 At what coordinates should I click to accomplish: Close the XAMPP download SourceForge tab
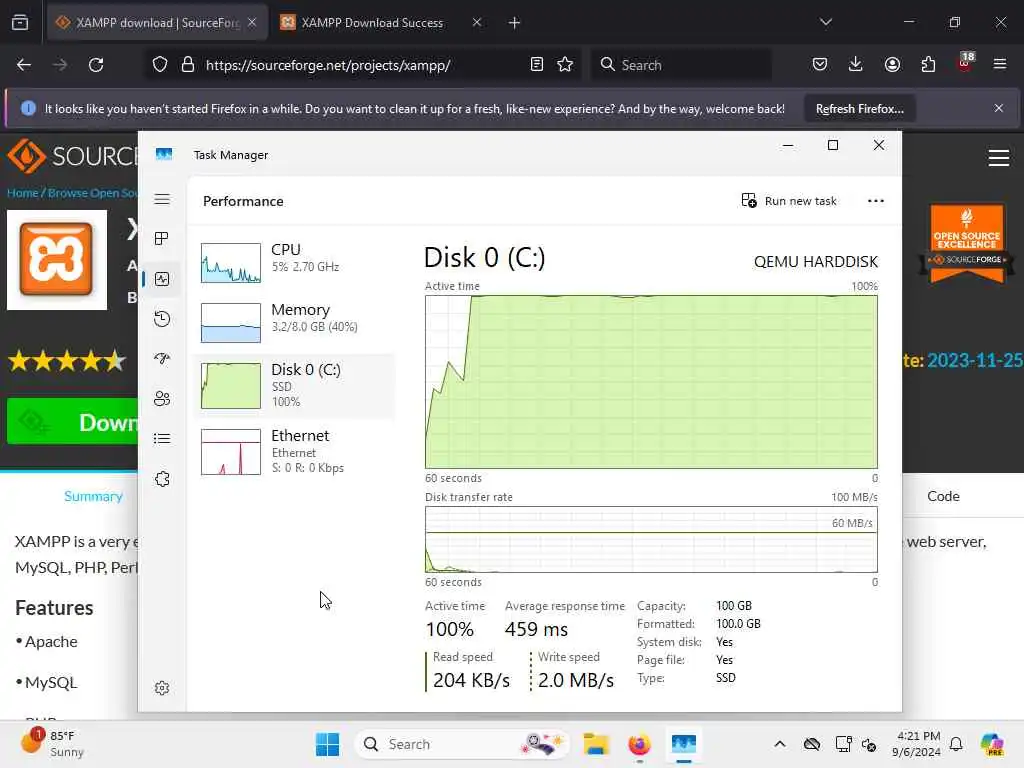[x=252, y=22]
